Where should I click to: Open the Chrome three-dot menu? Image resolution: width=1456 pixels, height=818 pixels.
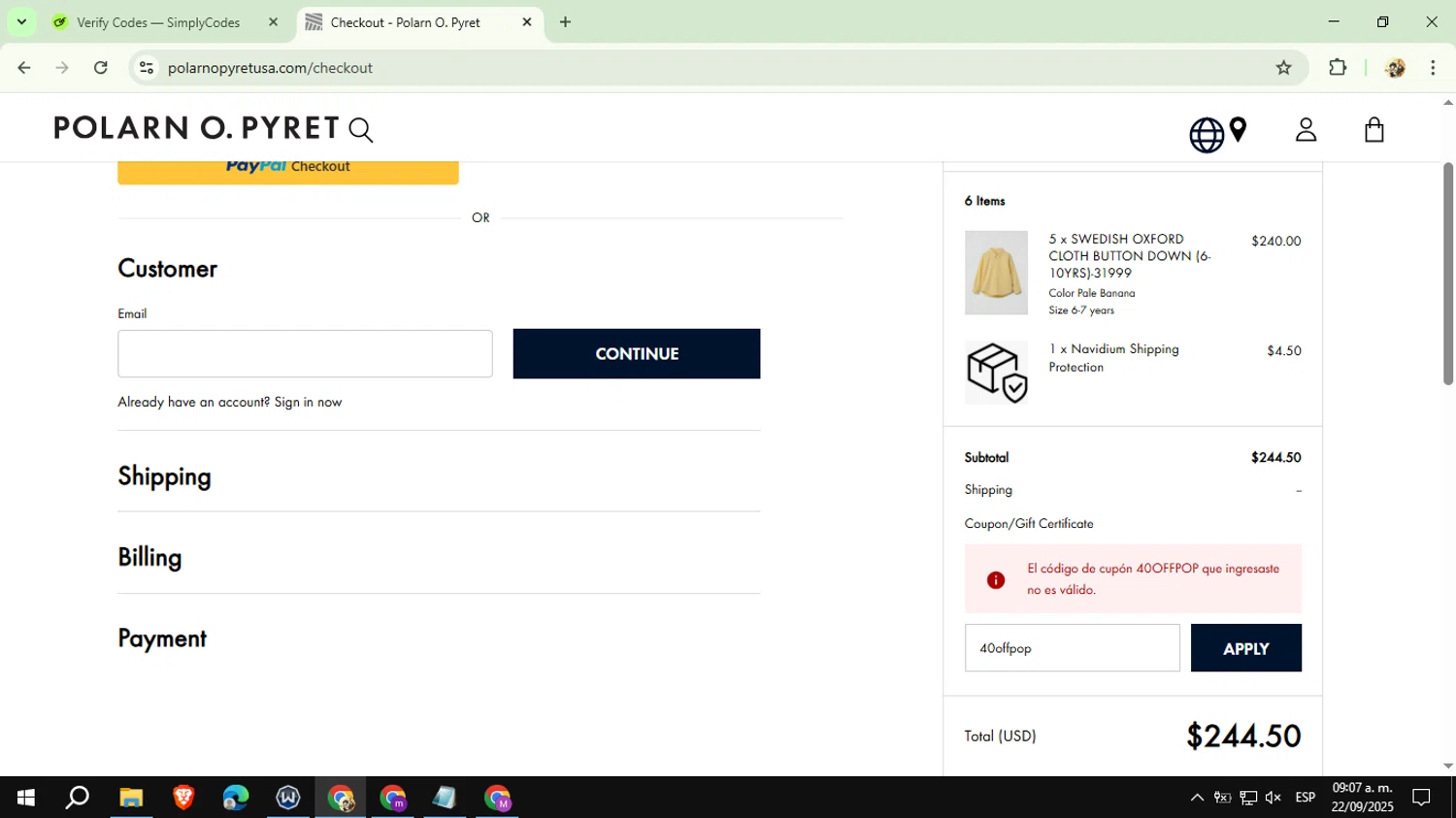[1433, 68]
